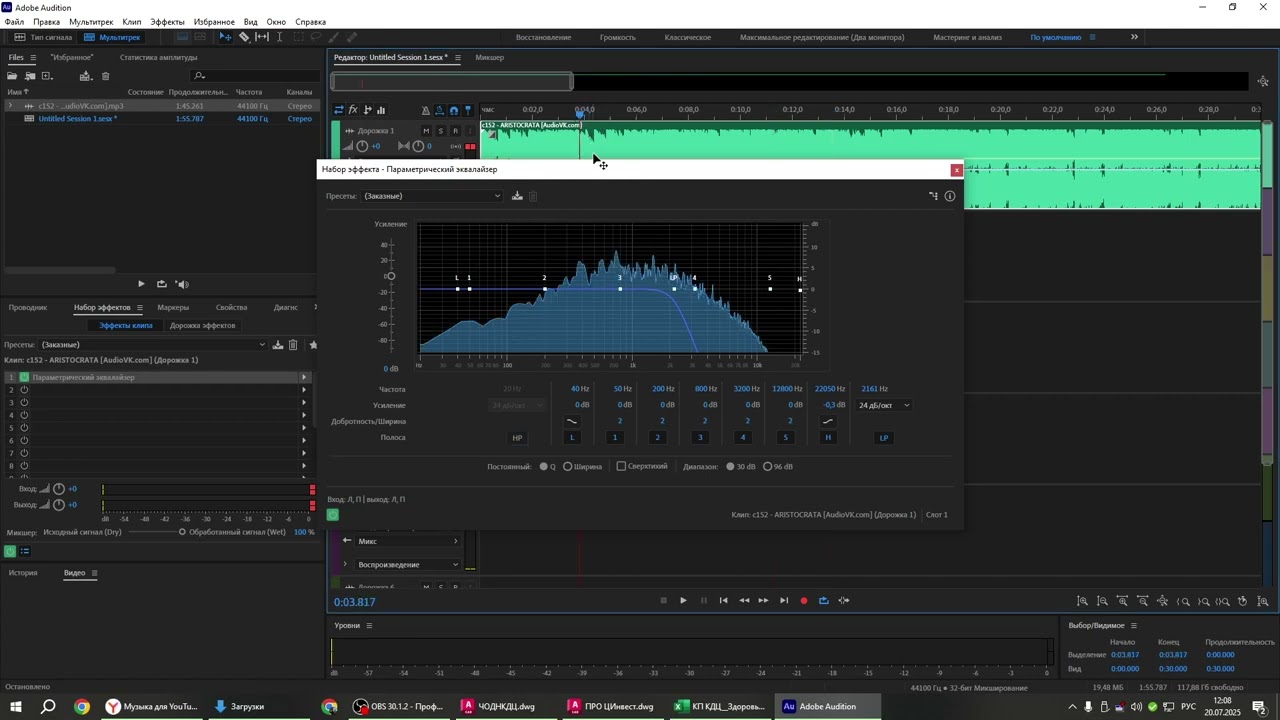
Task: Select the Razor tool in toolbar
Action: [x=244, y=37]
